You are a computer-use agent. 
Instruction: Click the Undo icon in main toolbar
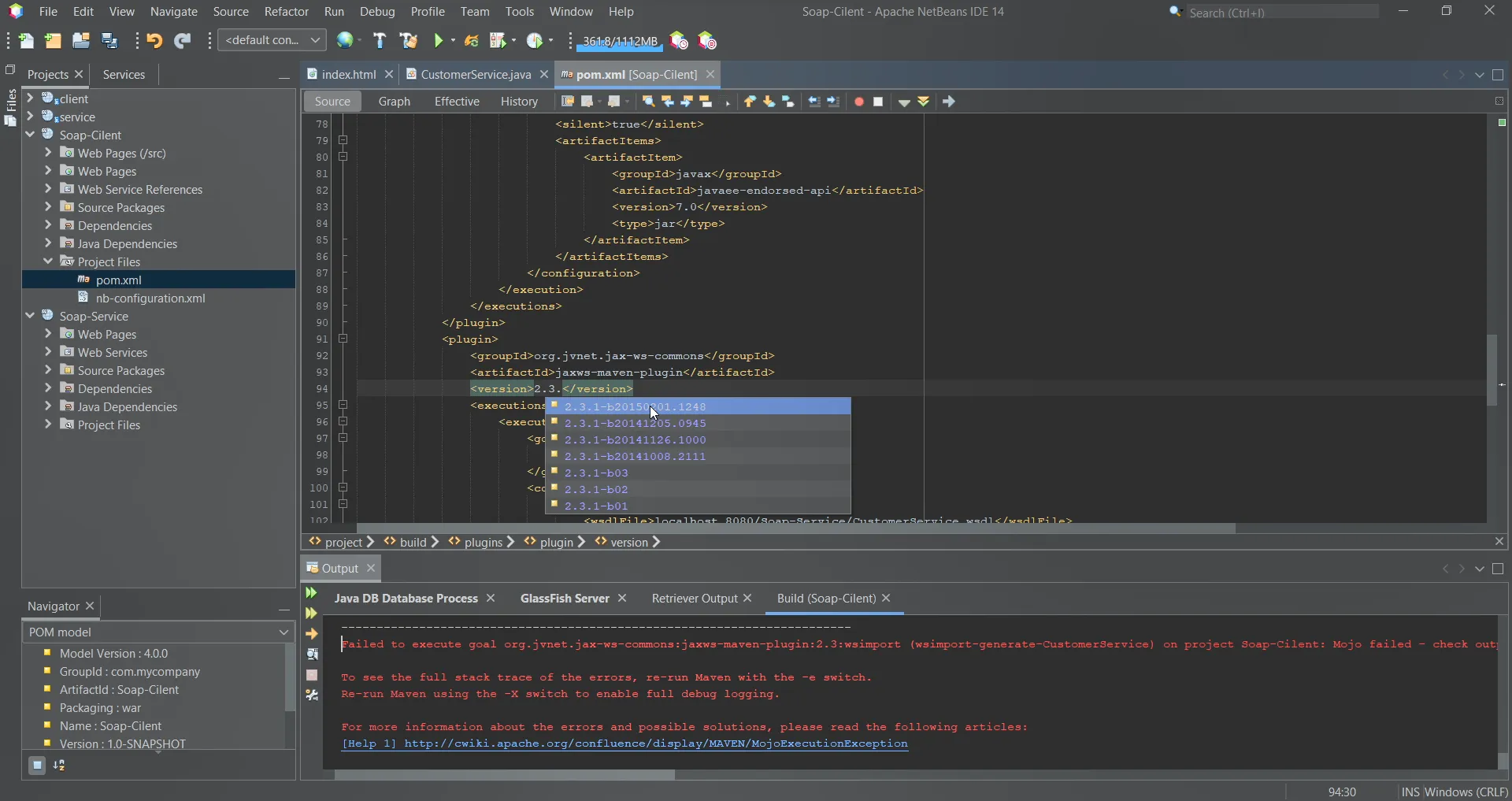(x=154, y=41)
